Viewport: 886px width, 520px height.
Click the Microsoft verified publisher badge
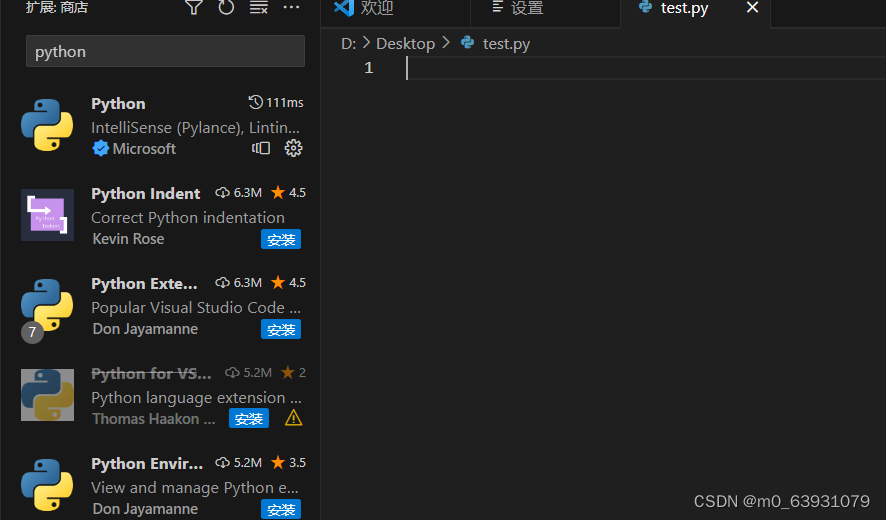click(x=101, y=149)
